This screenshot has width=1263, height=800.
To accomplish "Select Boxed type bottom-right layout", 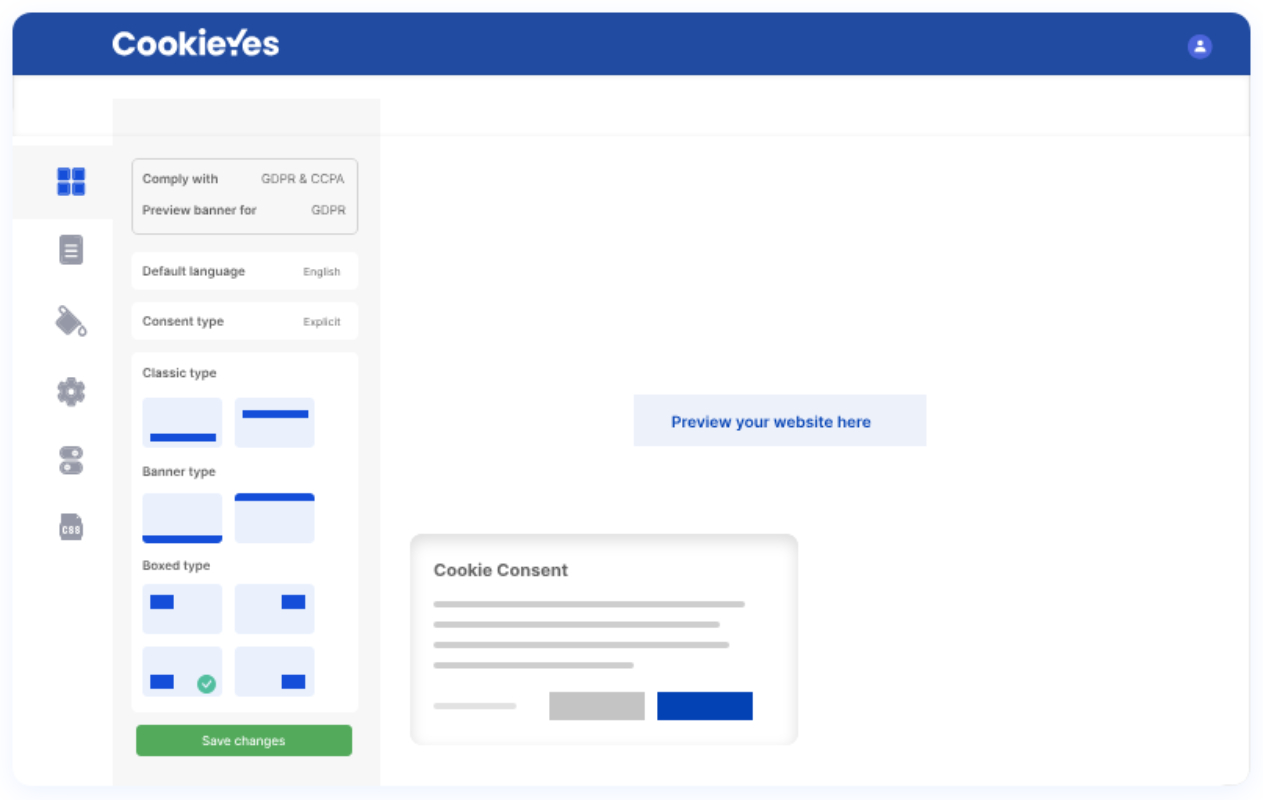I will [275, 672].
